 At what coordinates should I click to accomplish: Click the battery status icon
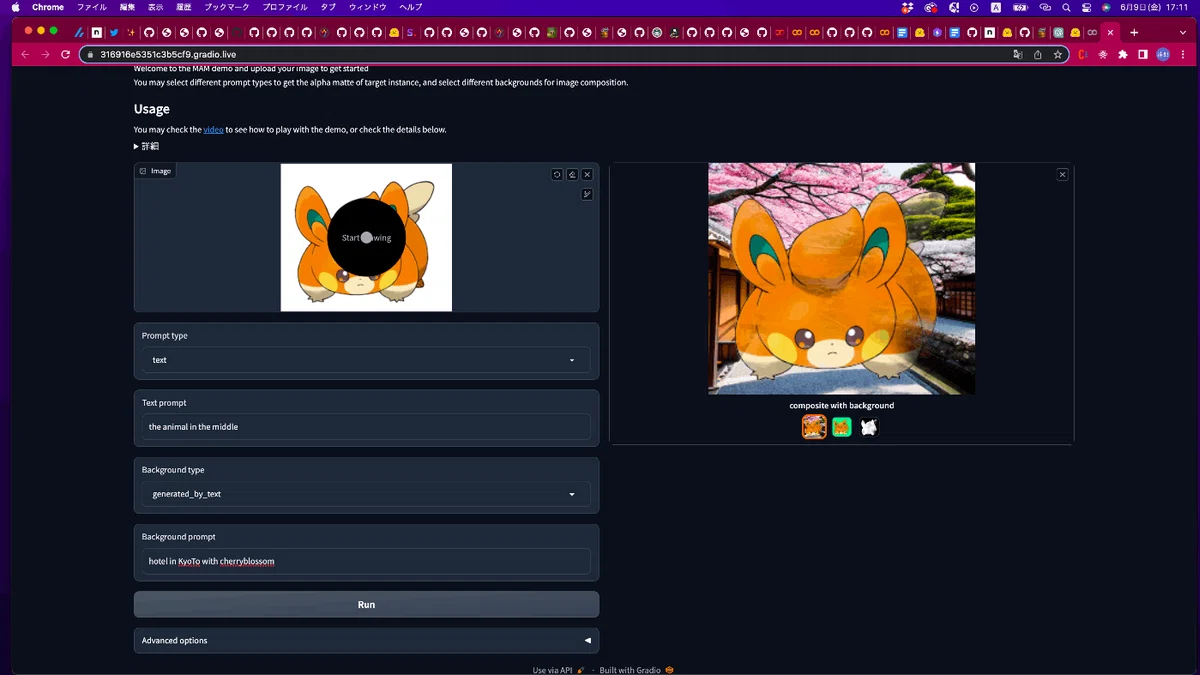coord(1019,7)
